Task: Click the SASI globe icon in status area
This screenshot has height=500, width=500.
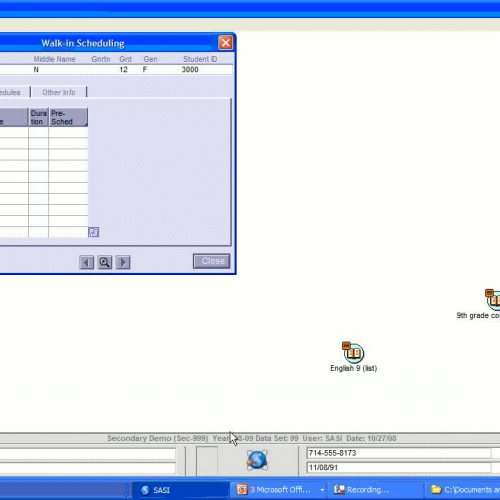Action: click(257, 460)
